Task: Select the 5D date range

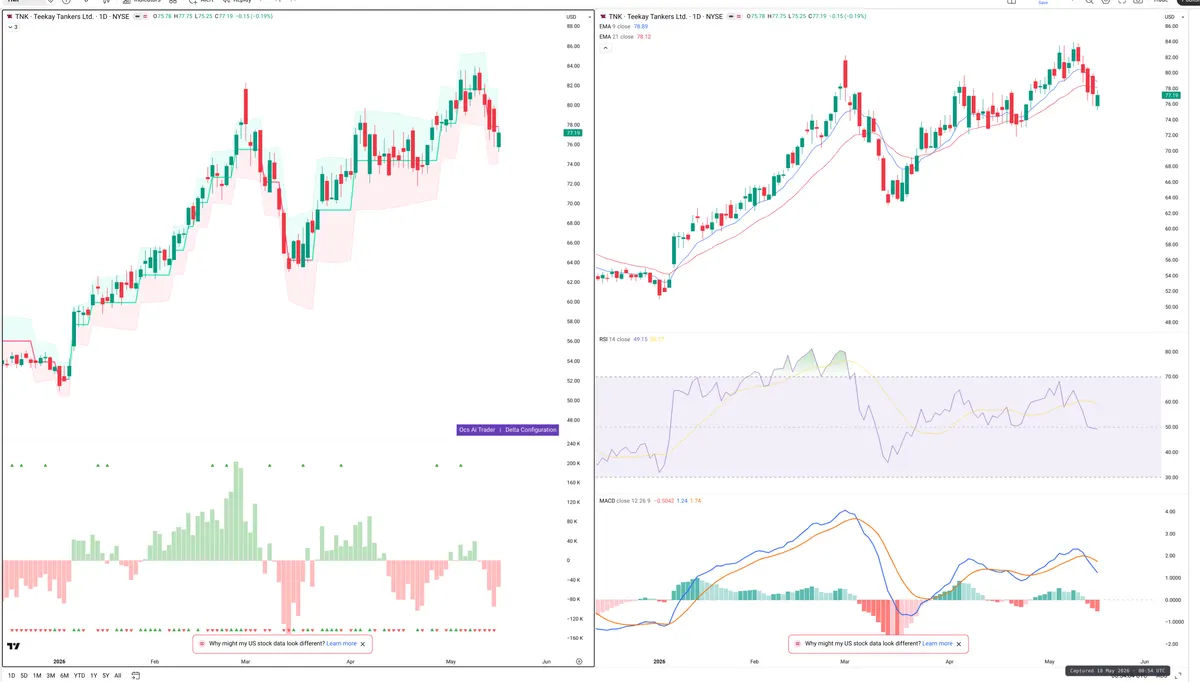Action: click(x=25, y=676)
